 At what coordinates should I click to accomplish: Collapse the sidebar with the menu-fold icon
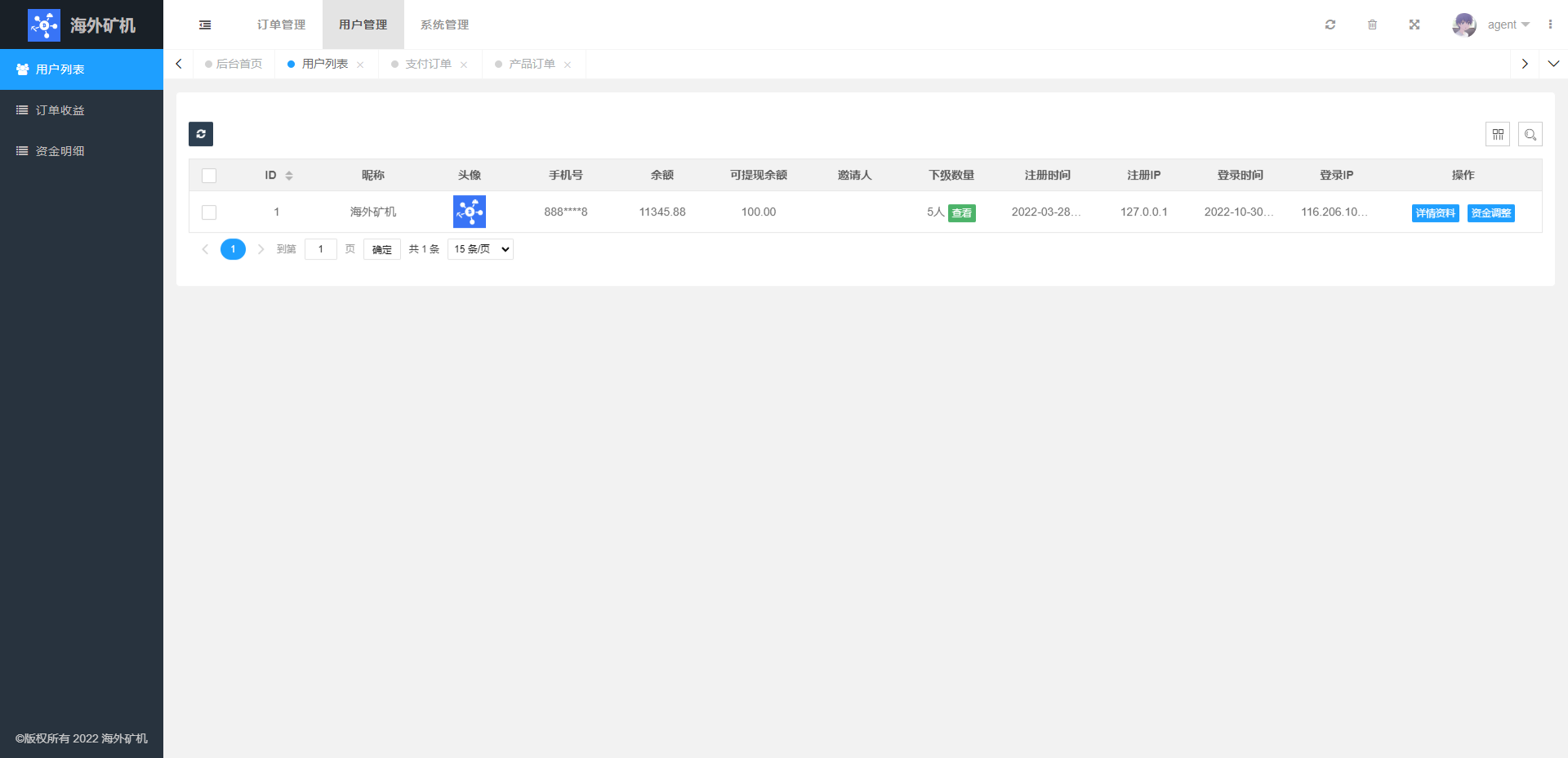click(205, 25)
